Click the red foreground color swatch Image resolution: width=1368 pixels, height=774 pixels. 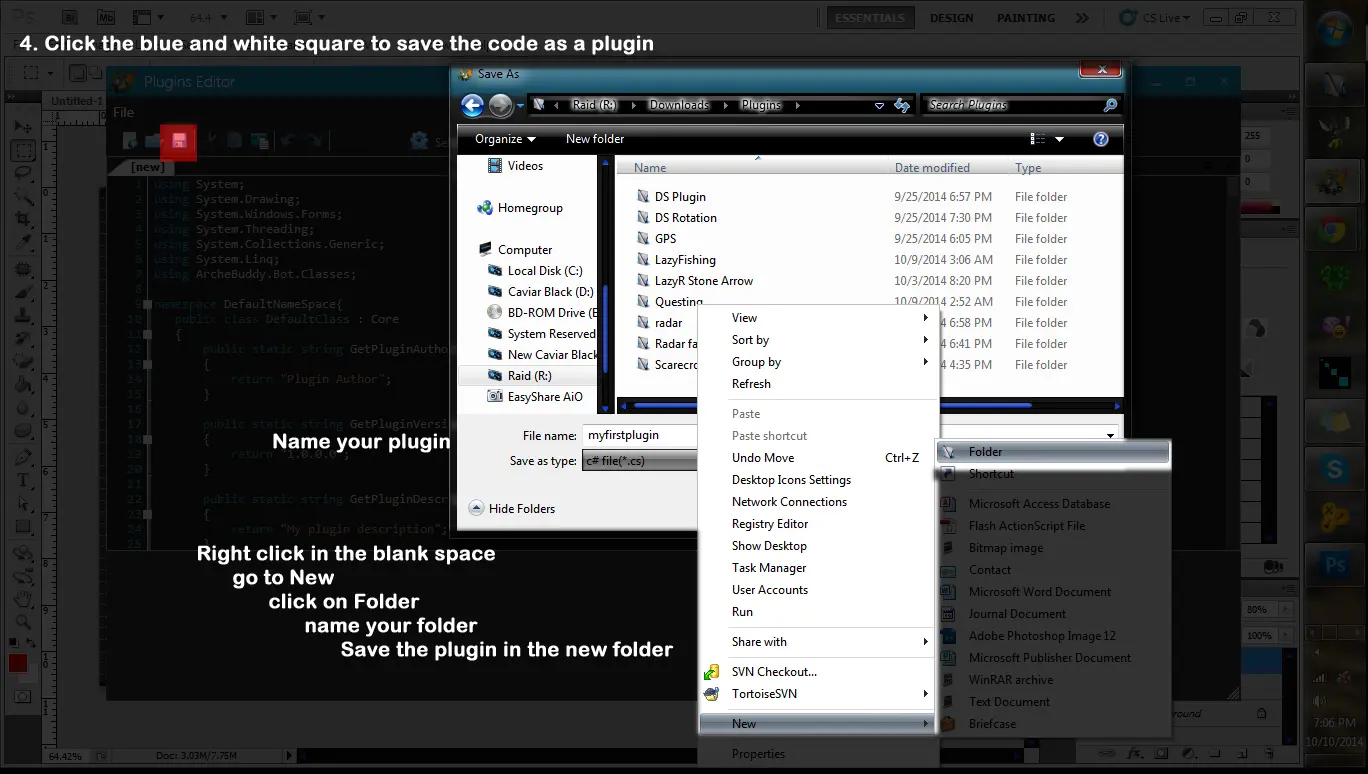[18, 663]
